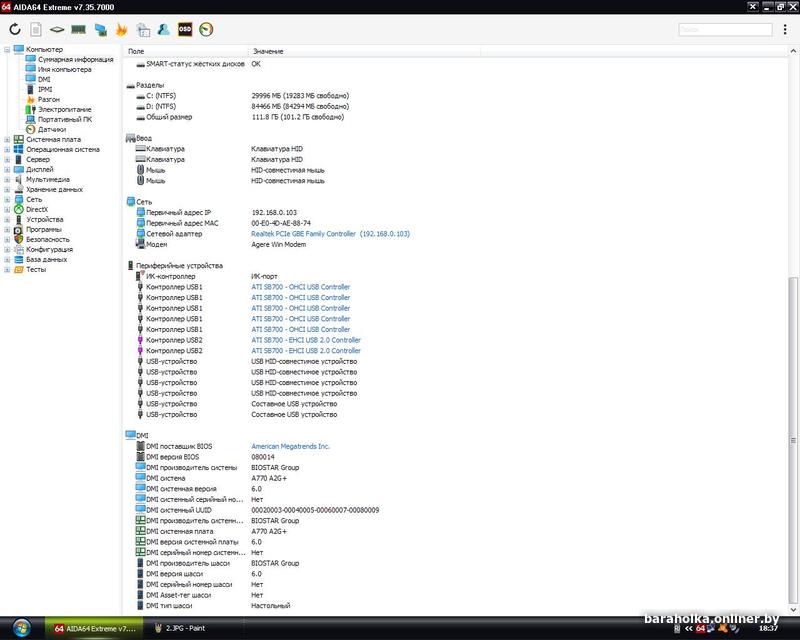Select Суммарная информация in the tree
Viewport: 800px width, 640px height.
pyautogui.click(x=76, y=59)
